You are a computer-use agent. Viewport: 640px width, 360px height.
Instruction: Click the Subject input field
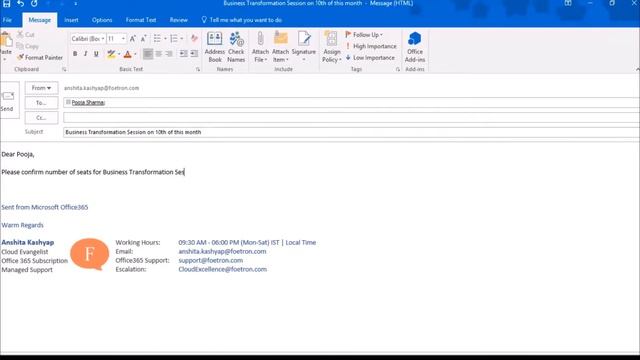(x=351, y=132)
